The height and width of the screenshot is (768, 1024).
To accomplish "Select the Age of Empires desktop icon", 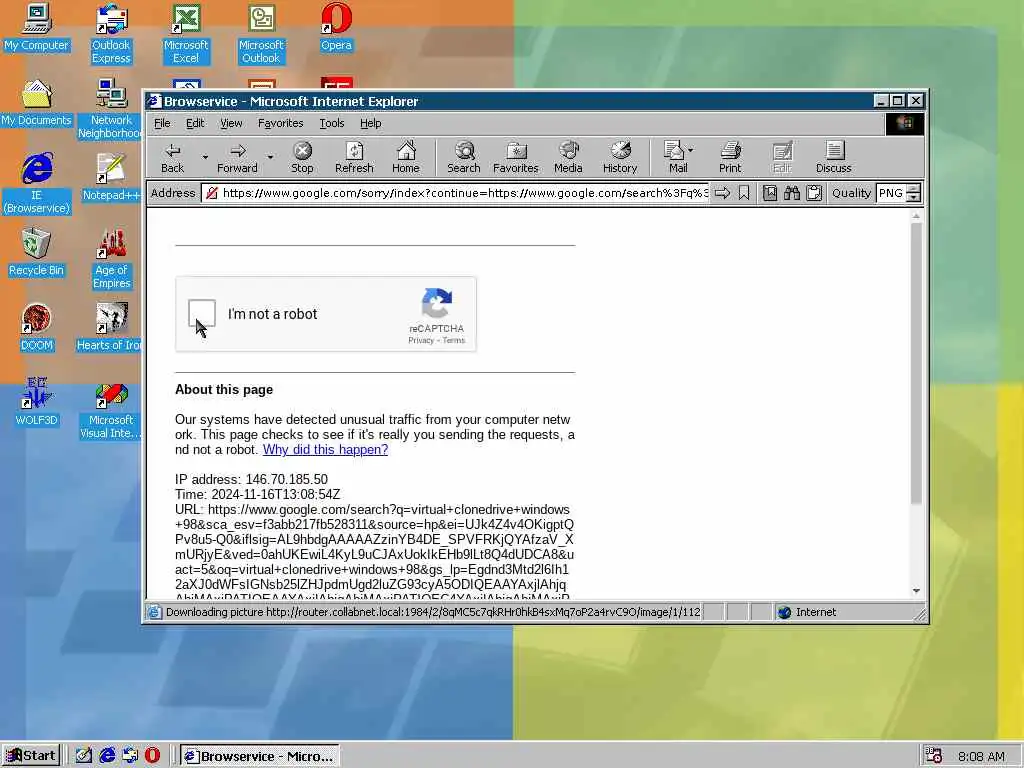I will point(112,259).
